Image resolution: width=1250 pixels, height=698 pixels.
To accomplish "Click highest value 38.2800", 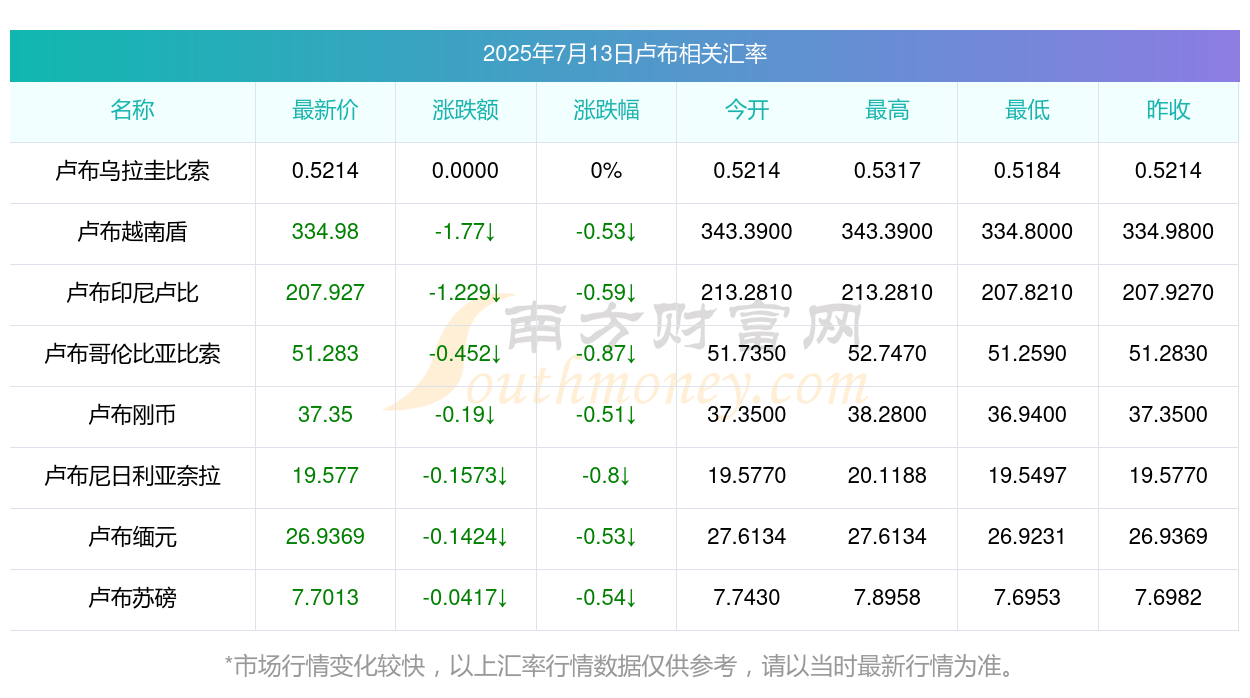I will point(887,415).
